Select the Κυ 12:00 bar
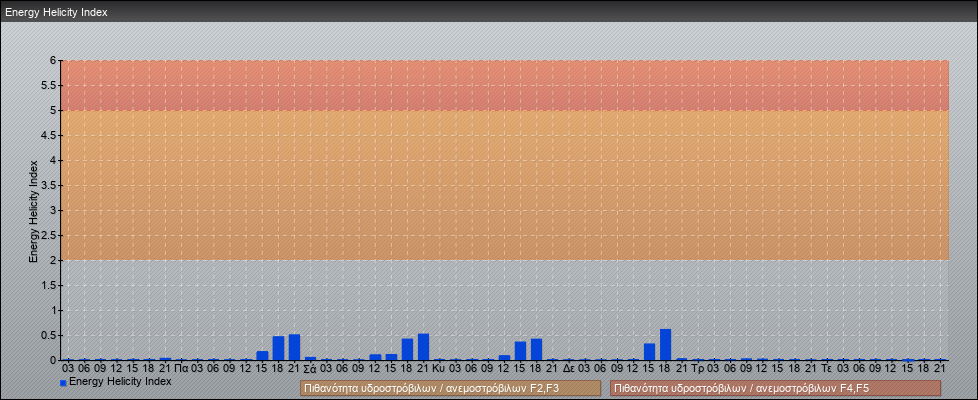This screenshot has width=978, height=400. 504,358
